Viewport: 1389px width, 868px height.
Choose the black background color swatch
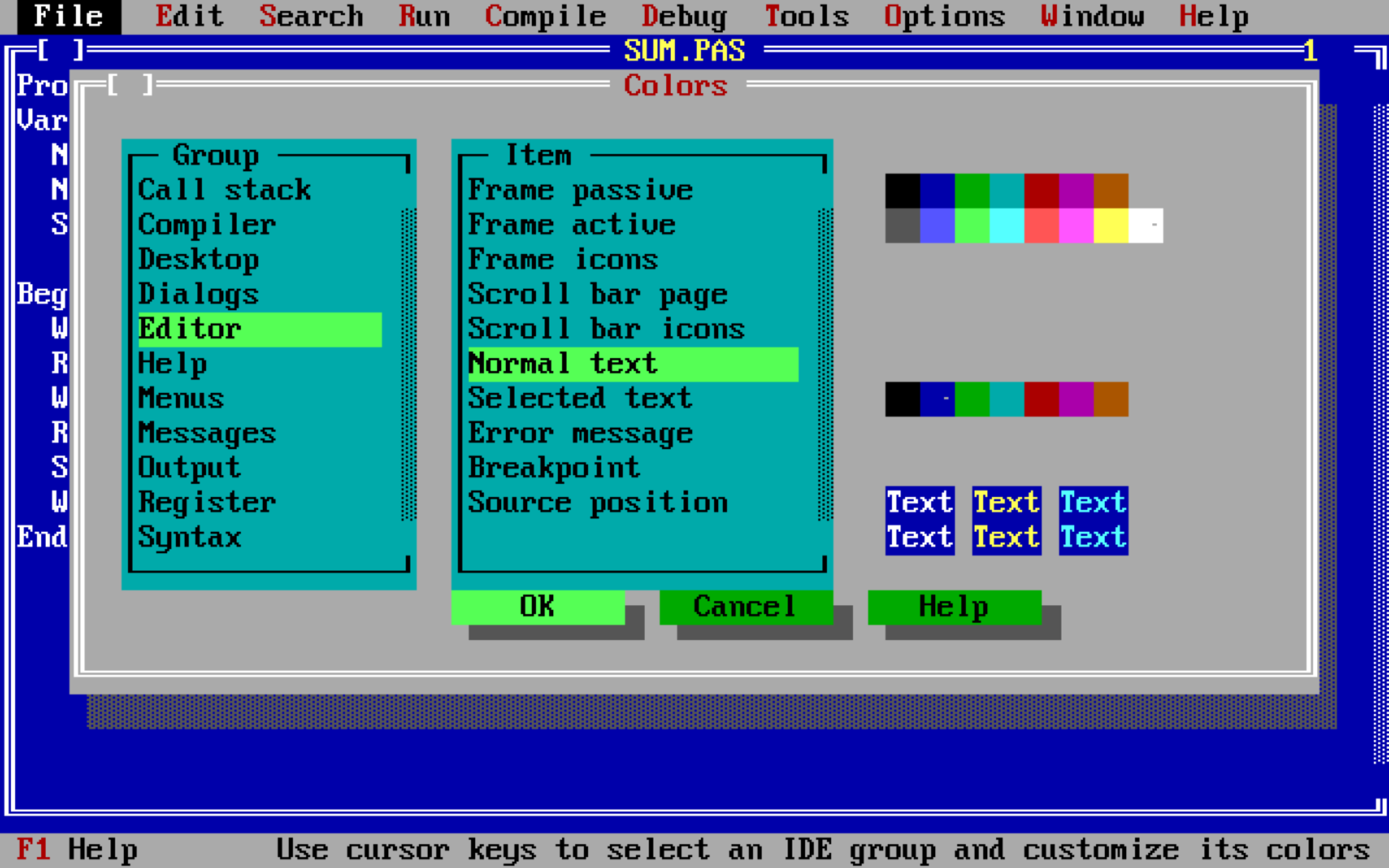click(x=902, y=399)
